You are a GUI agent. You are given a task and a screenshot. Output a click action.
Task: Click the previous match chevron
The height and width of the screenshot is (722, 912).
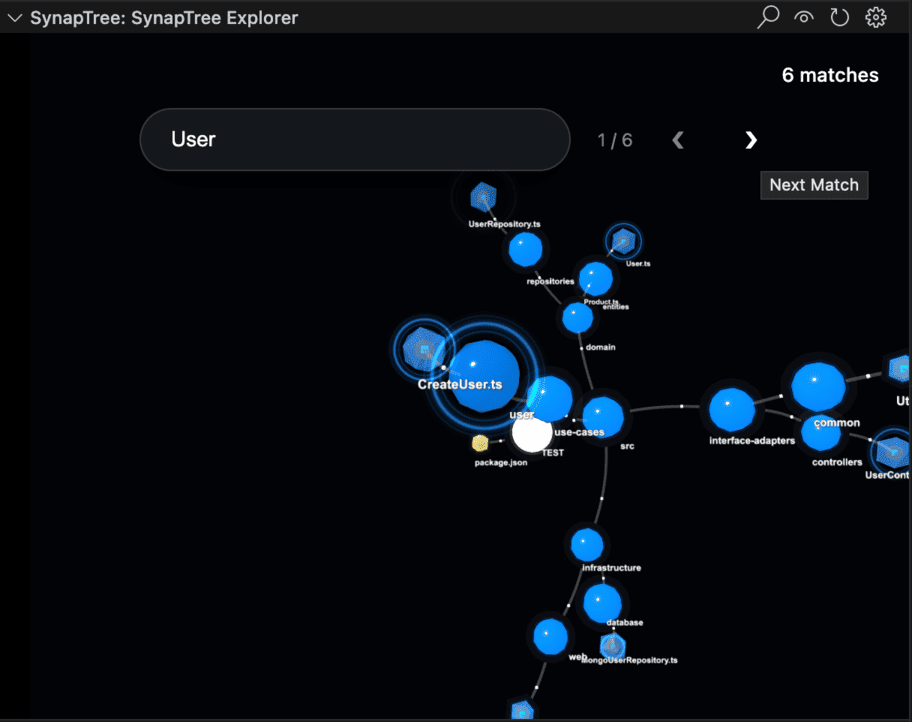coord(678,140)
